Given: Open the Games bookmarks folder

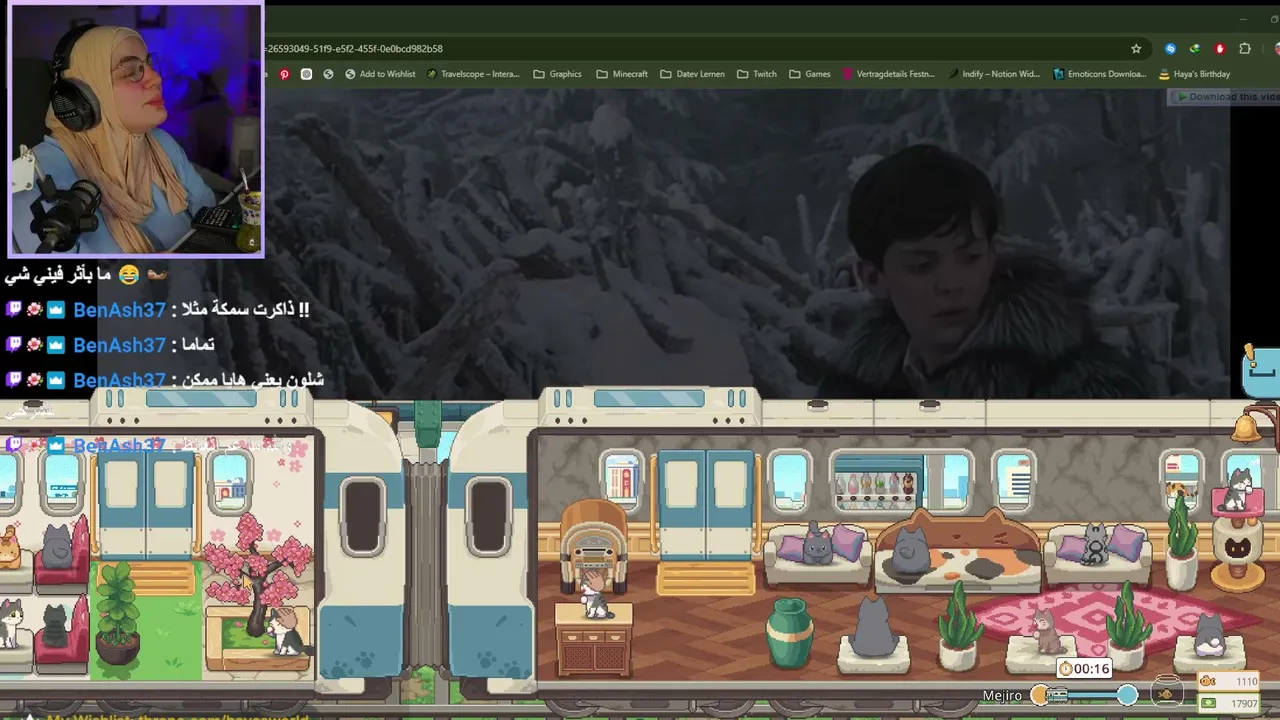Looking at the screenshot, I should [810, 74].
